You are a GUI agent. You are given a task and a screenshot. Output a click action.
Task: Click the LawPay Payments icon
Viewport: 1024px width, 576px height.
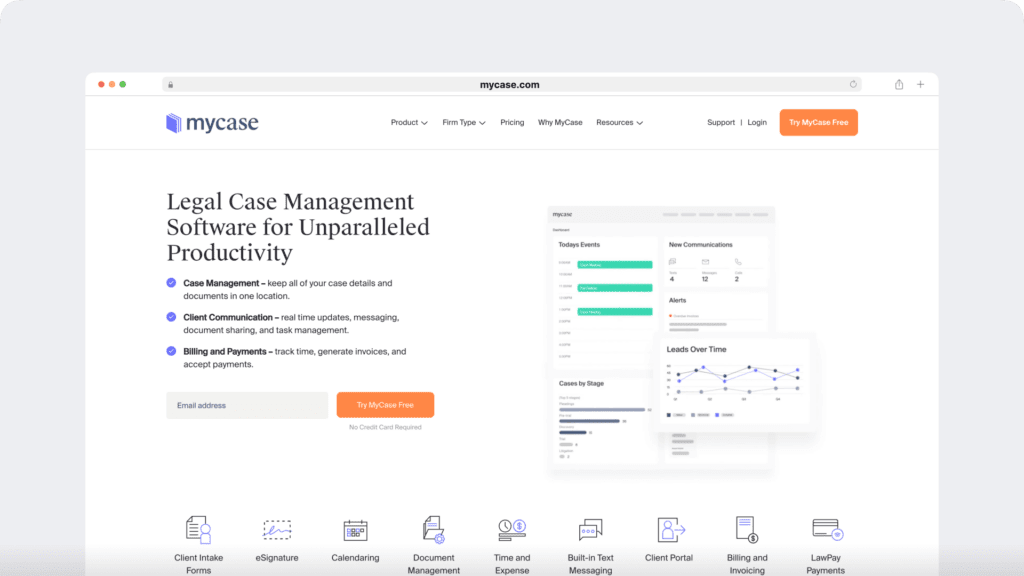(825, 529)
